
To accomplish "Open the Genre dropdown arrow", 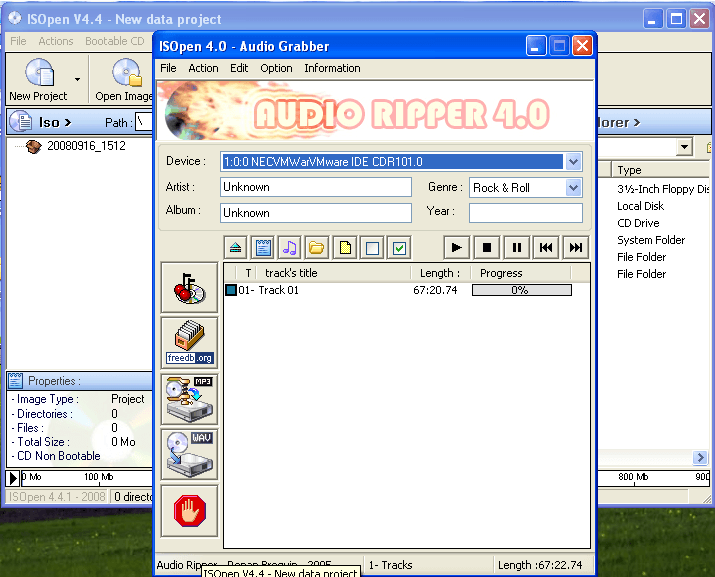I will [573, 187].
